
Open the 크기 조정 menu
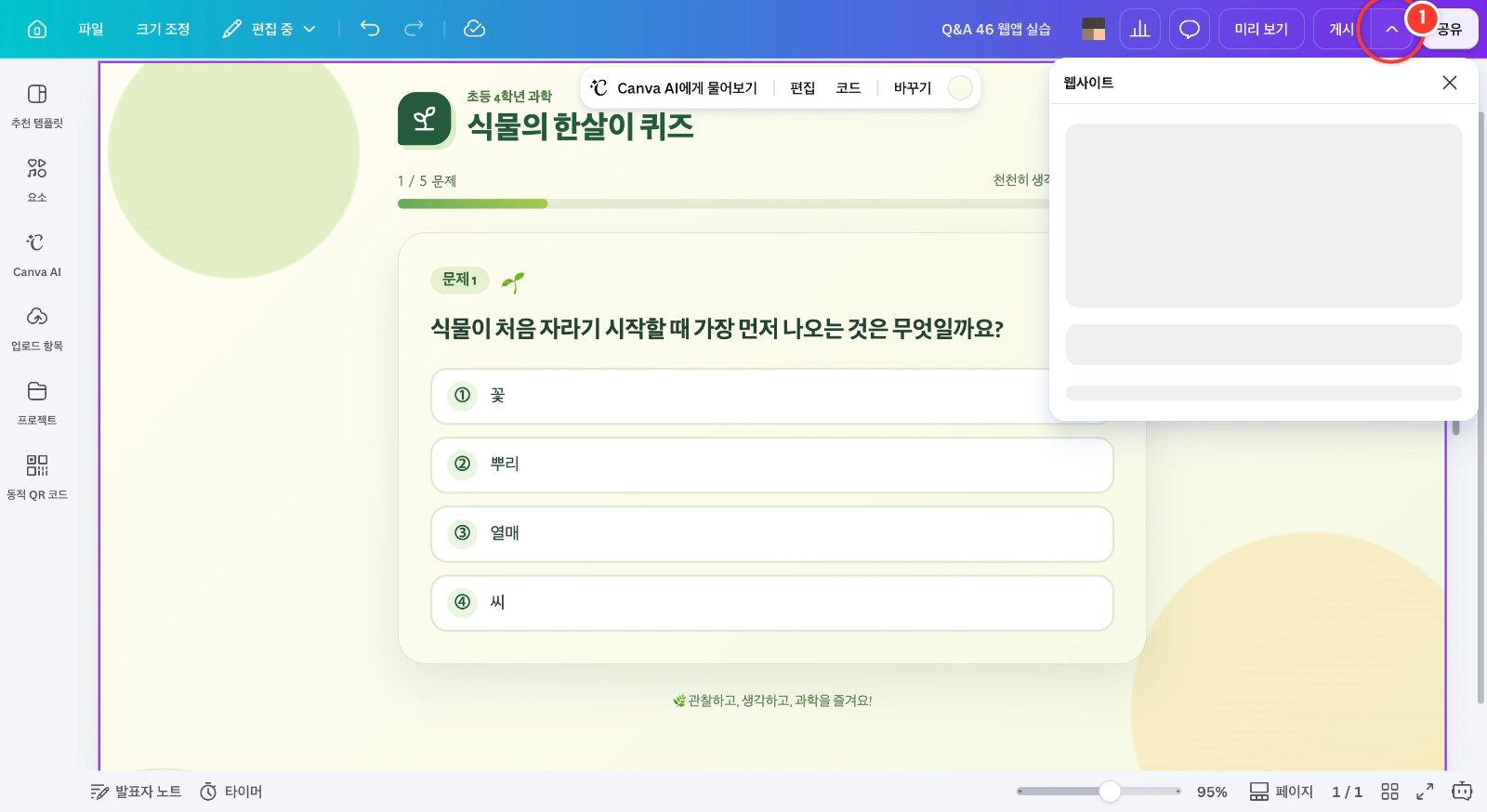click(163, 29)
